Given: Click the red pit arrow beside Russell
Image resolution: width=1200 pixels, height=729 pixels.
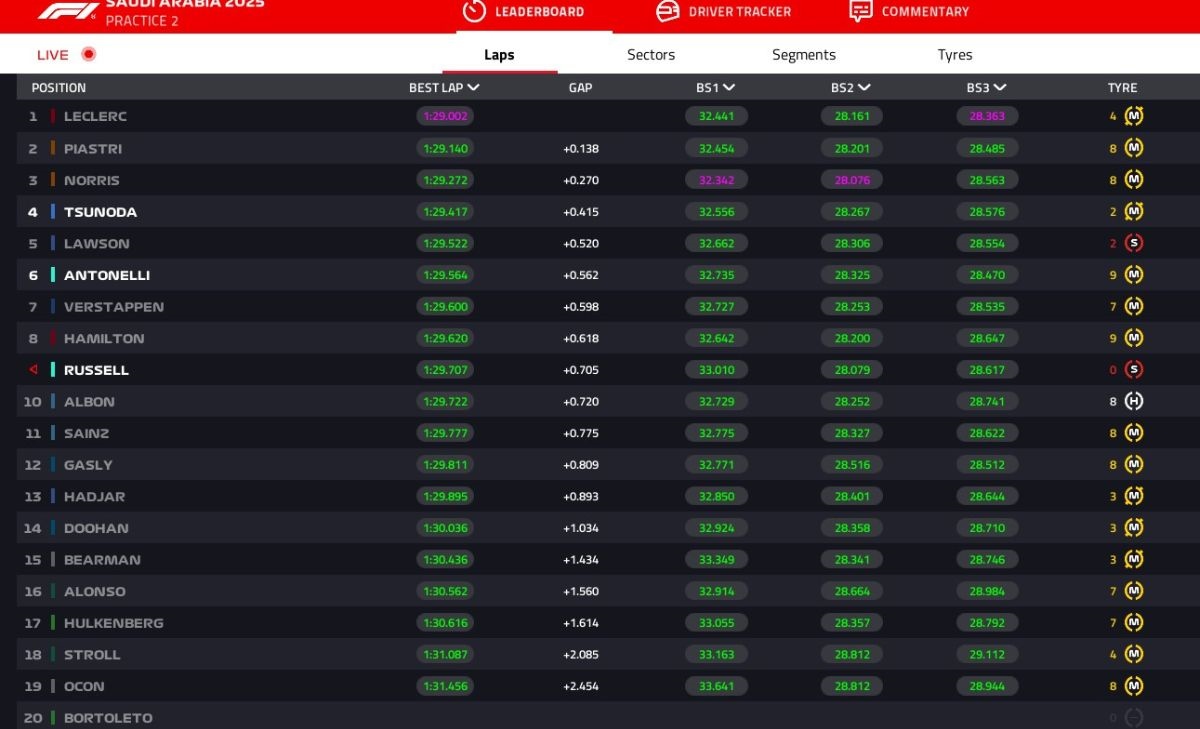Looking at the screenshot, I should 33,370.
